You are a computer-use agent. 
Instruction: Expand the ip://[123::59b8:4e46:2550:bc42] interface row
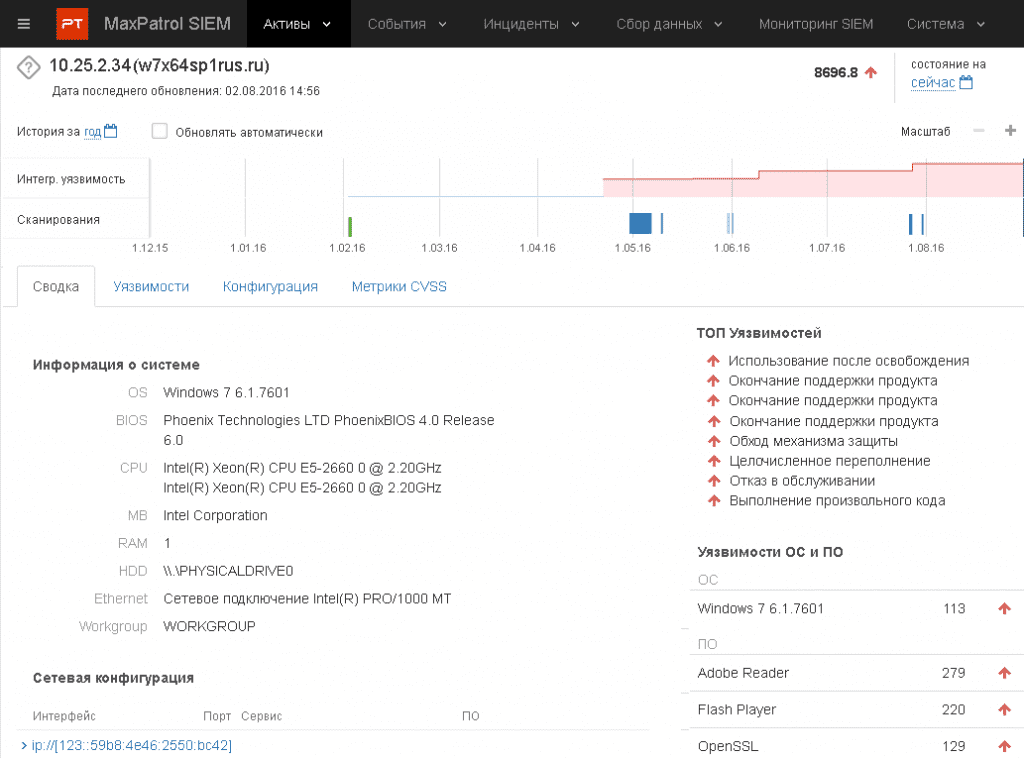[x=24, y=745]
